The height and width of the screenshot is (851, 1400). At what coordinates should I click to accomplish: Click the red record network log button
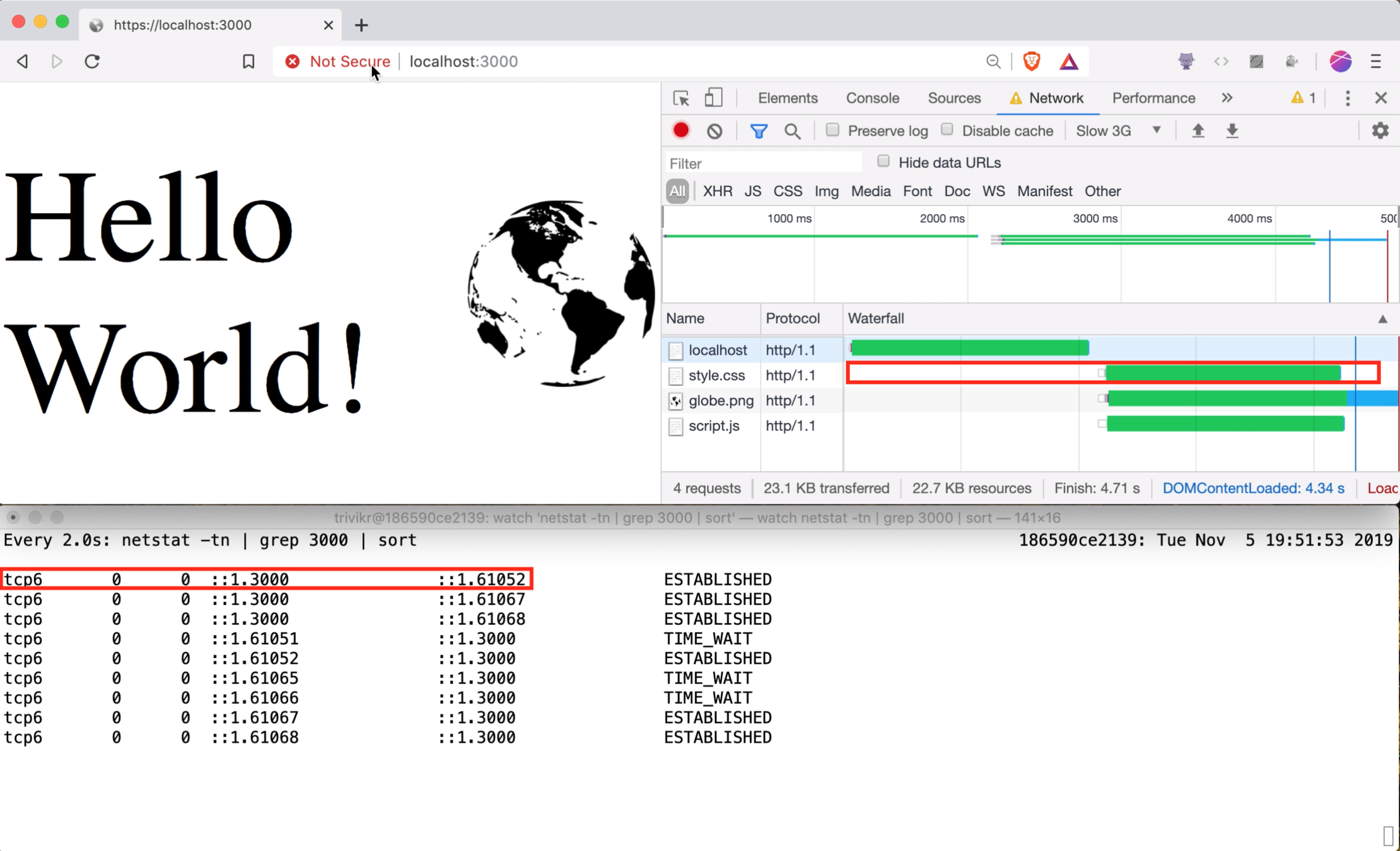[681, 130]
